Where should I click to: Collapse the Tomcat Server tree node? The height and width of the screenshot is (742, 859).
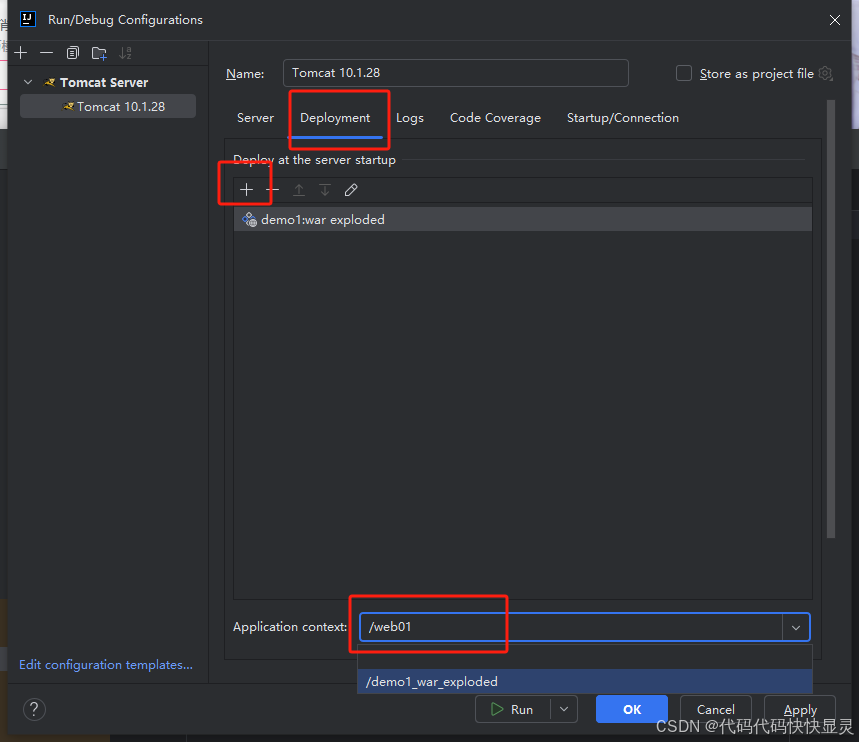tap(28, 82)
